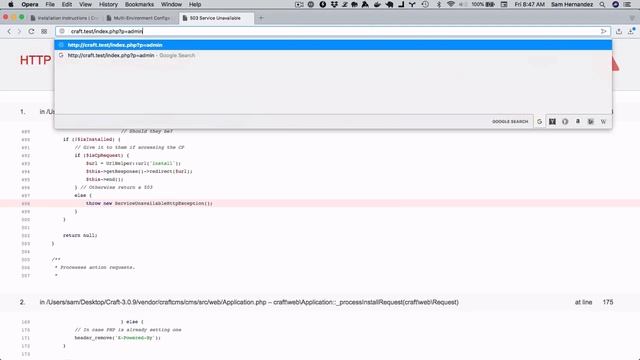Open Wi-Fi status icon in menu bar
Image resolution: width=640 pixels, height=360 pixels.
[451, 4]
